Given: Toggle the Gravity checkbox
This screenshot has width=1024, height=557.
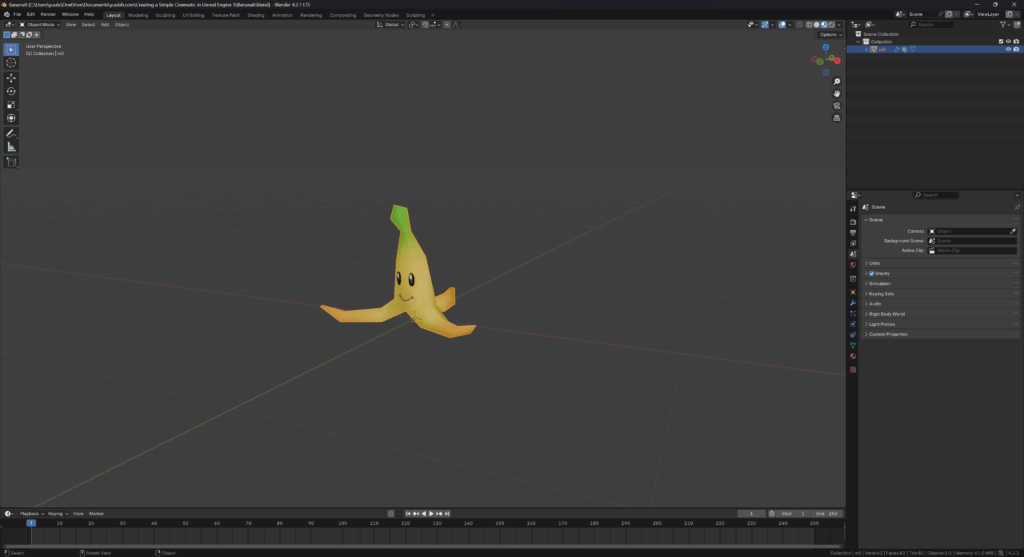Looking at the screenshot, I should (872, 273).
